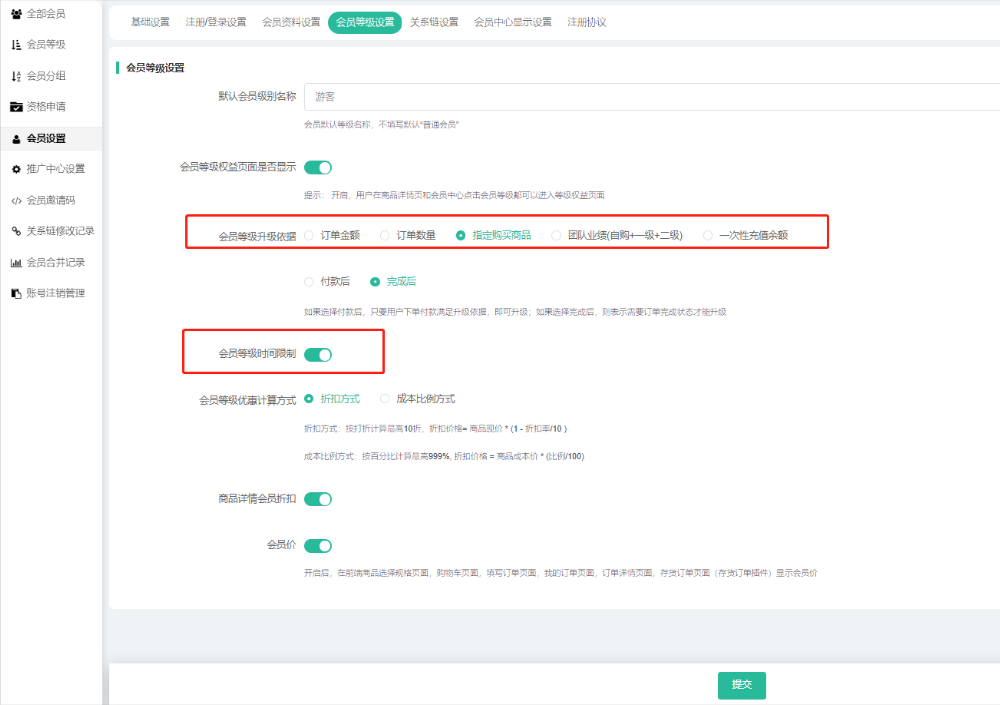Click the 推广中心设置 gear icon
Viewport: 1000px width, 705px height.
pyautogui.click(x=16, y=169)
